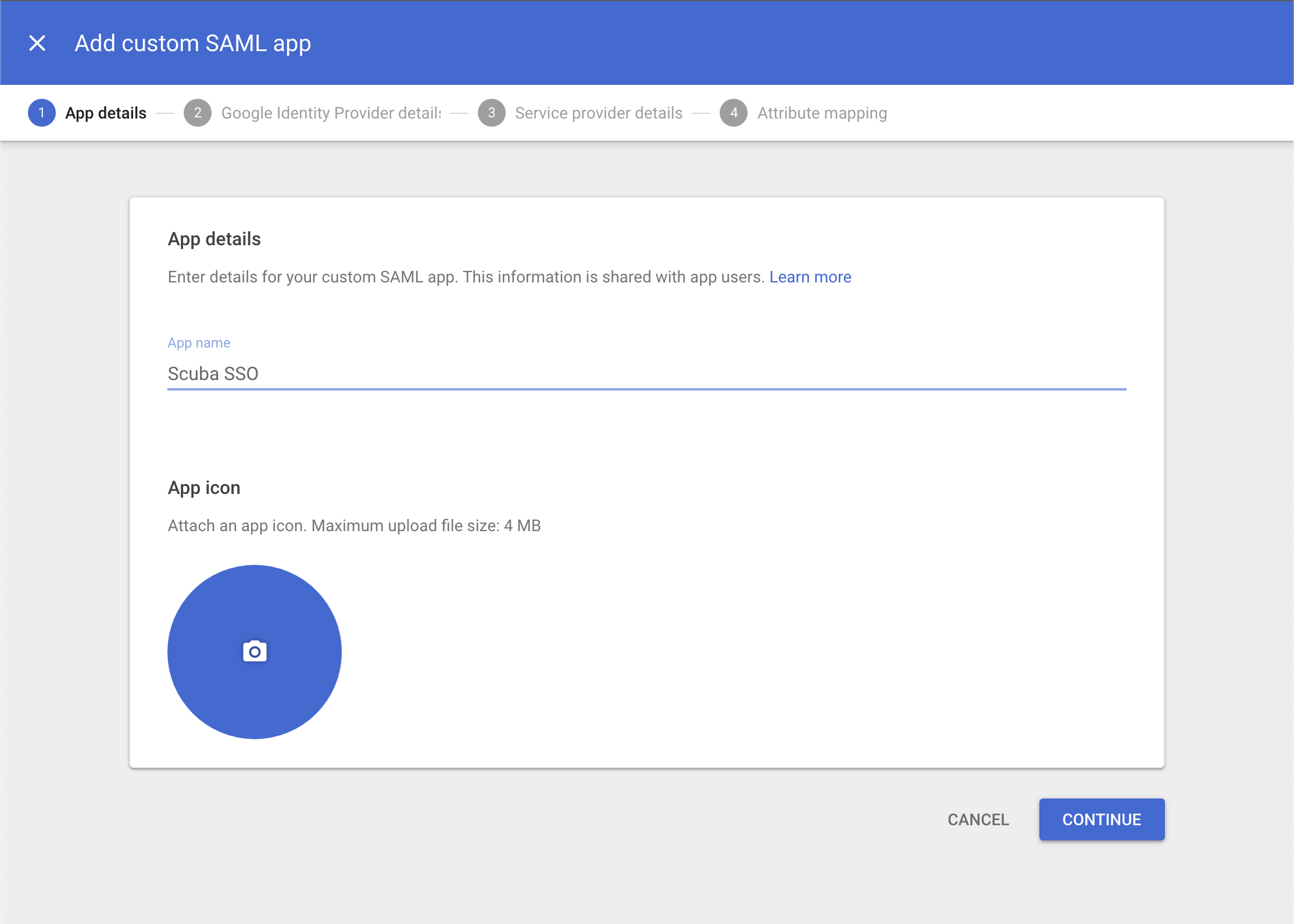Select step 2 circle for Google Identity Provider
Screen dimensions: 1294x924
(x=198, y=113)
